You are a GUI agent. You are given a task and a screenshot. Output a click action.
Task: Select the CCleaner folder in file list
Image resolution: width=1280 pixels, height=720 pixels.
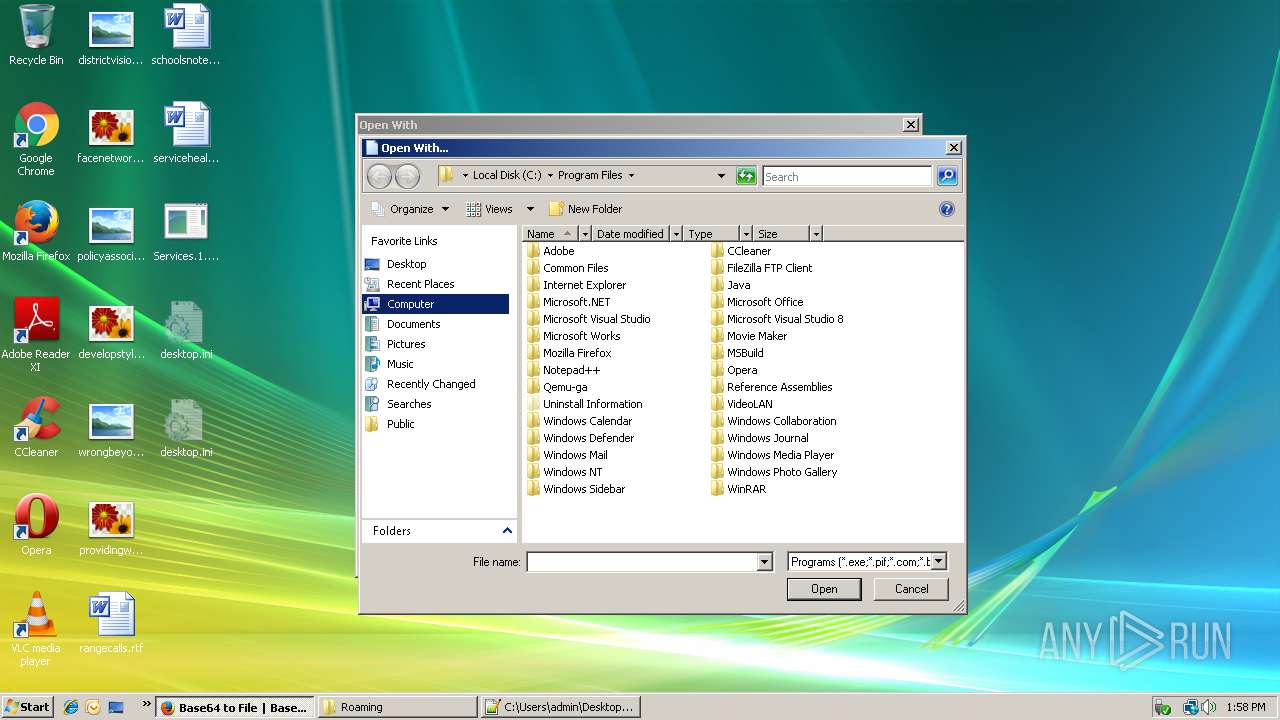(x=741, y=251)
